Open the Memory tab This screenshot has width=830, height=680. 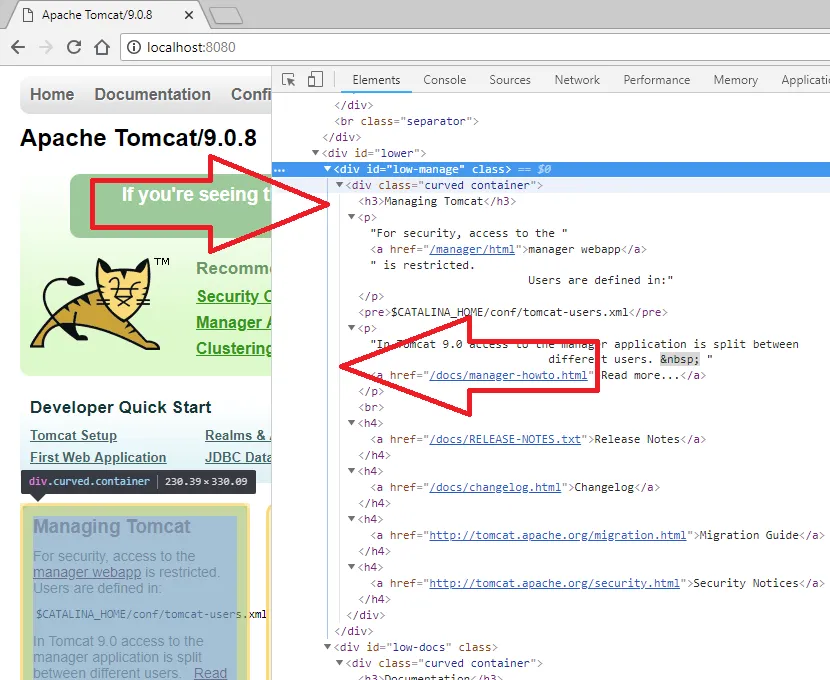click(x=735, y=80)
